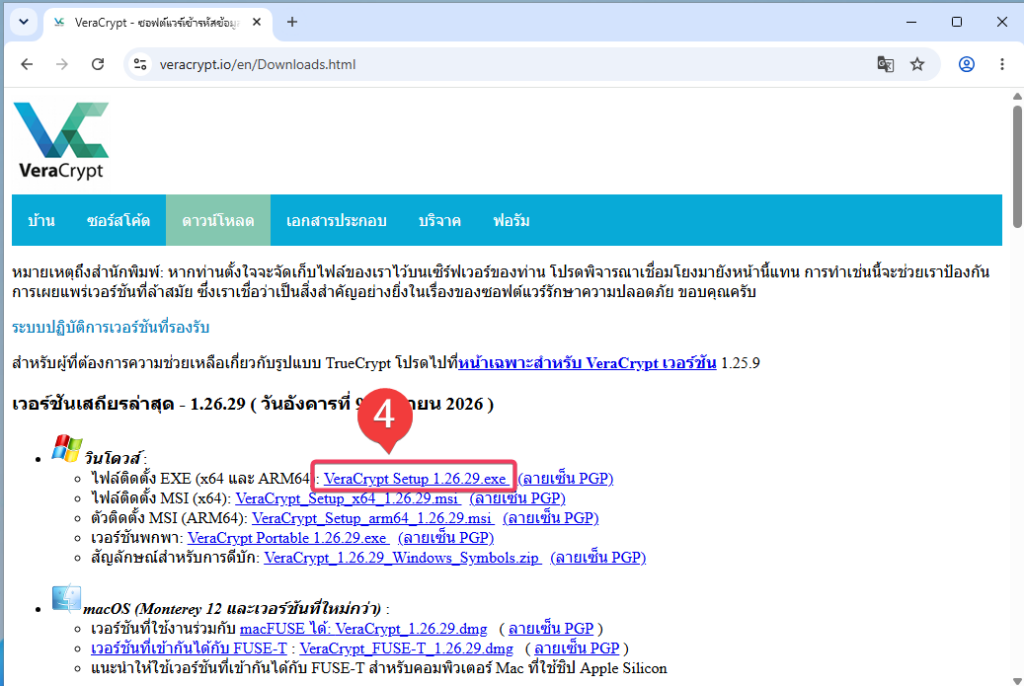Open site information icon in address bar

140,64
